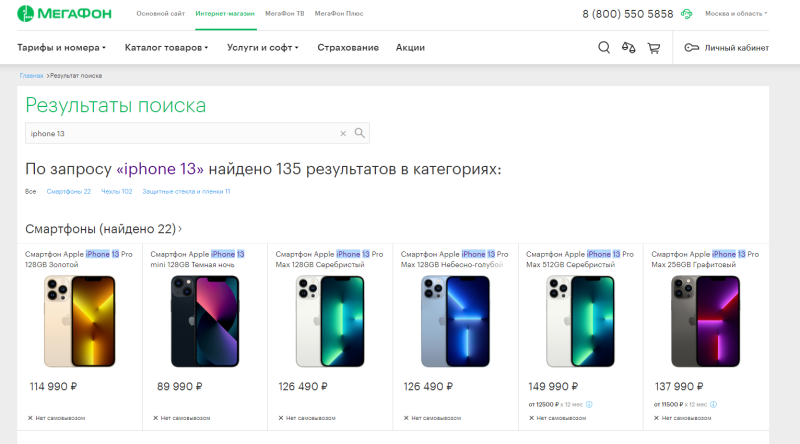Click the header search magnifier icon
800x444 pixels.
pos(604,47)
